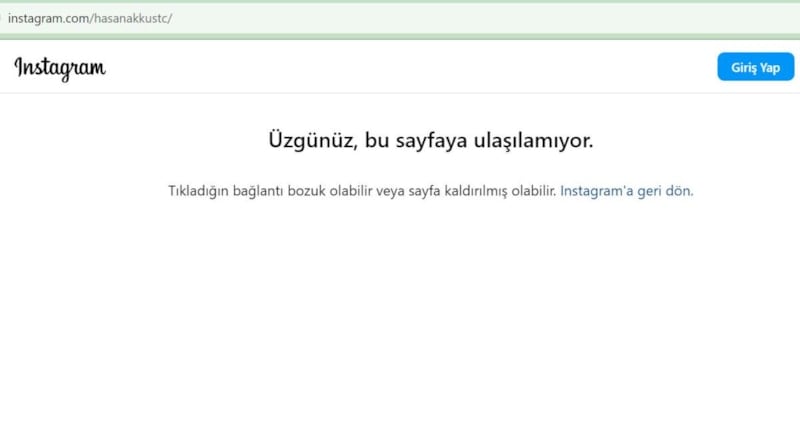Click the empty header area beside Instagram logo
The image size is (800, 447).
pos(400,67)
